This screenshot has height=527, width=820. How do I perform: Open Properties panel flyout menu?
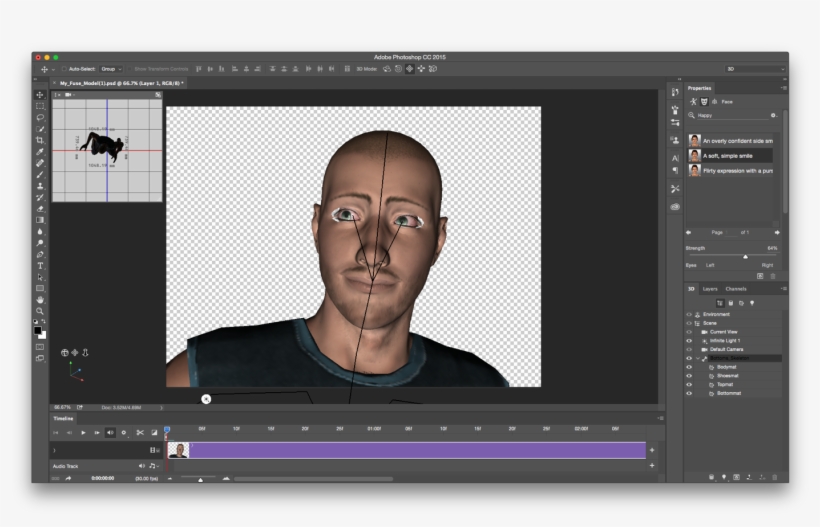[783, 88]
